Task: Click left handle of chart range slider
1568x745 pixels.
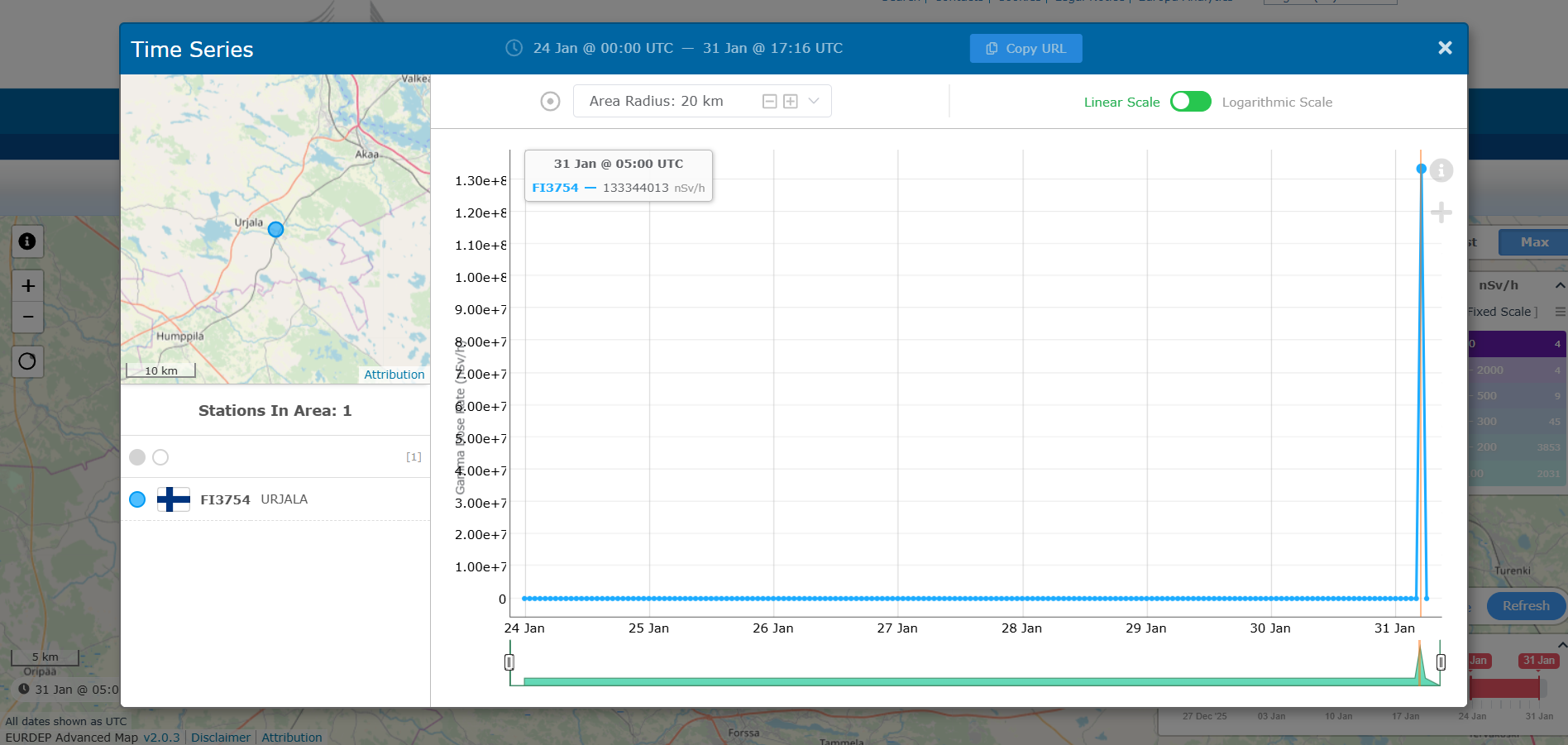Action: (509, 662)
